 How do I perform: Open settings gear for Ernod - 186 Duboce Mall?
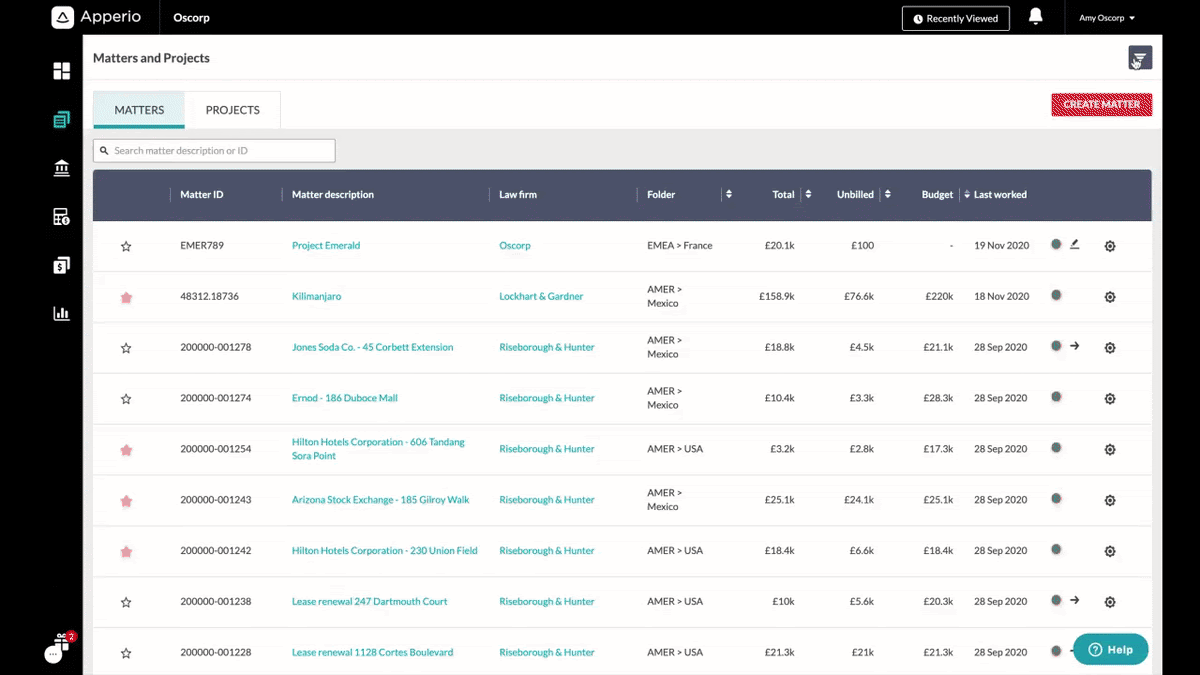(1110, 399)
